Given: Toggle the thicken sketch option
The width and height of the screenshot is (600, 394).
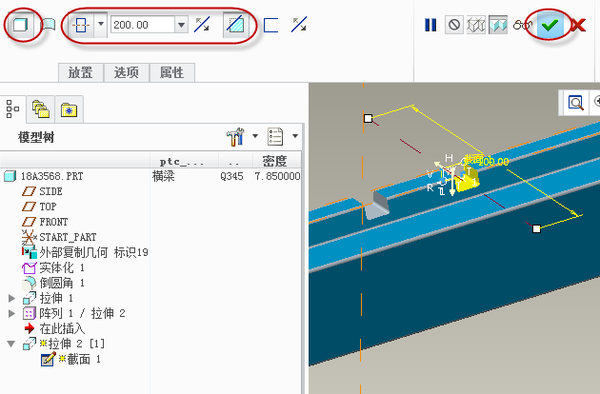Looking at the screenshot, I should click(271, 25).
